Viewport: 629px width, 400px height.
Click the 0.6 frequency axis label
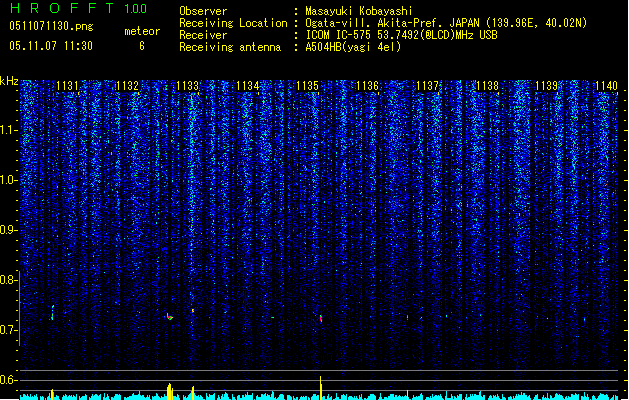pyautogui.click(x=8, y=380)
